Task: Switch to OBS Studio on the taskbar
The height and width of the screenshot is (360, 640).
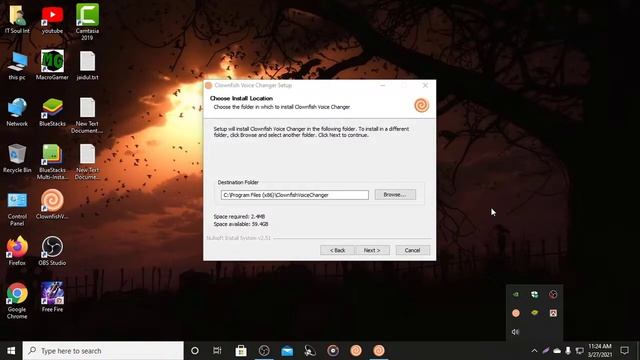Action: tap(264, 351)
